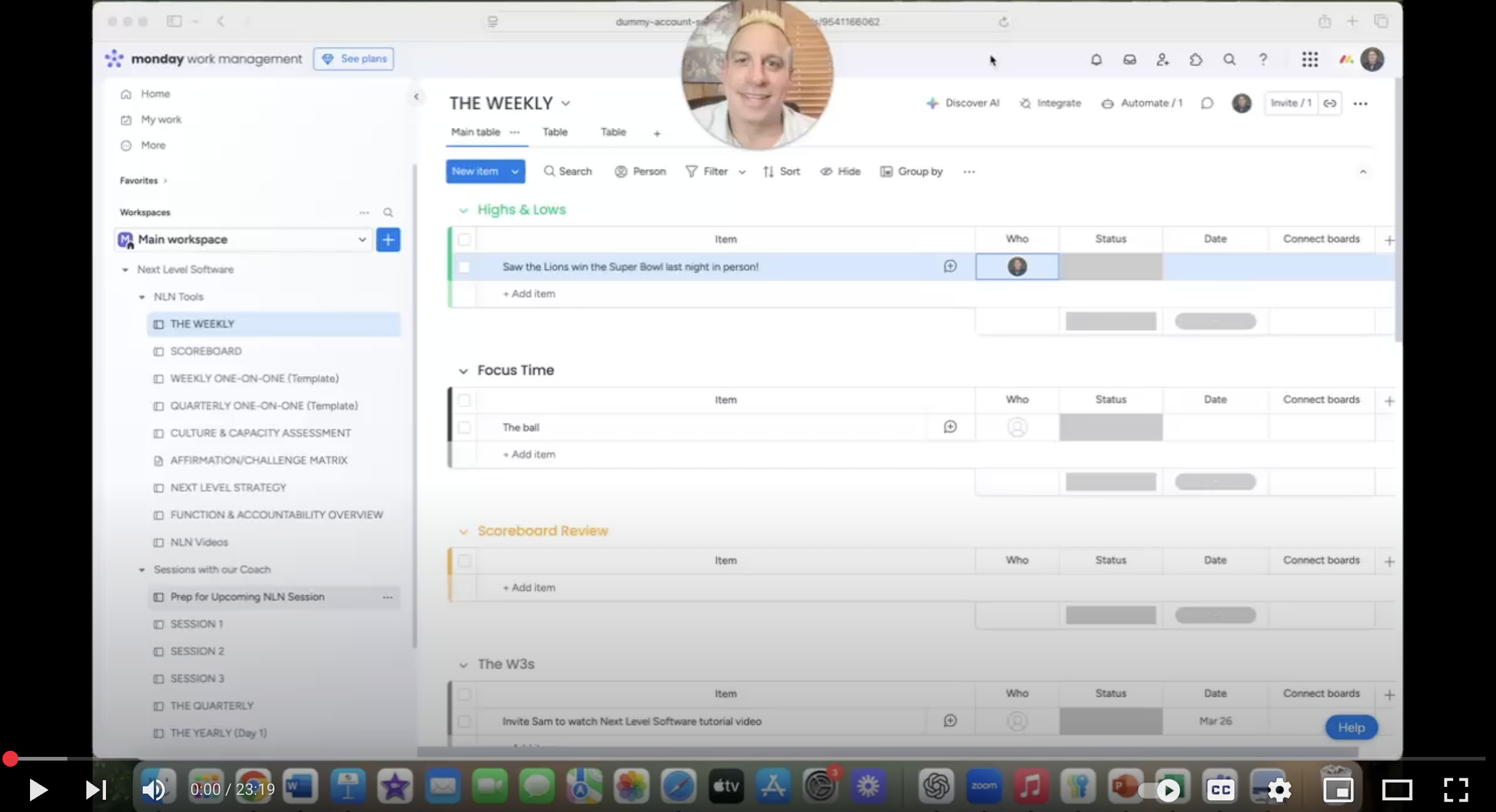Open the board options three-dot menu
This screenshot has height=812, width=1496.
click(x=1360, y=103)
